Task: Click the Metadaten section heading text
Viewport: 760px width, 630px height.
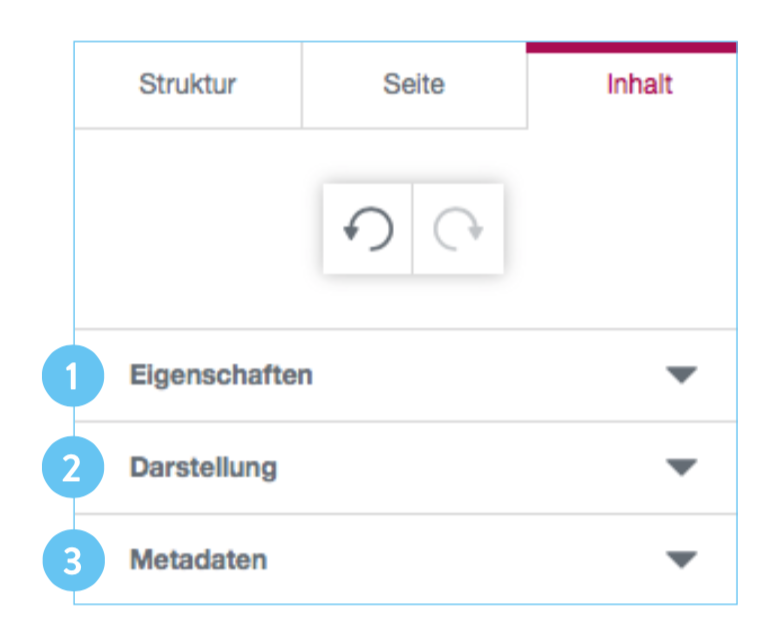Action: (198, 560)
